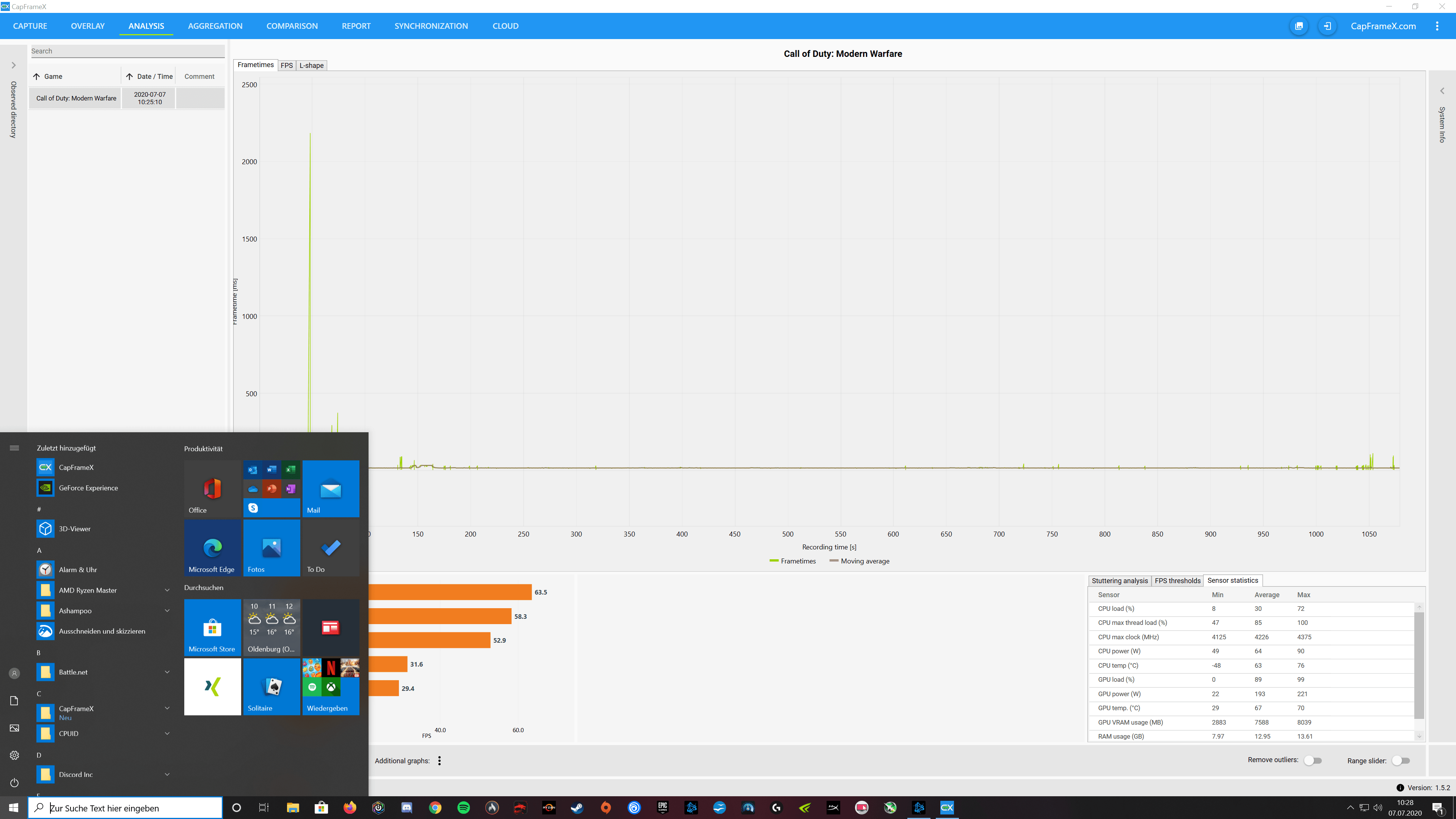Click the login icon in header
Image resolution: width=1456 pixels, height=819 pixels.
[1327, 26]
